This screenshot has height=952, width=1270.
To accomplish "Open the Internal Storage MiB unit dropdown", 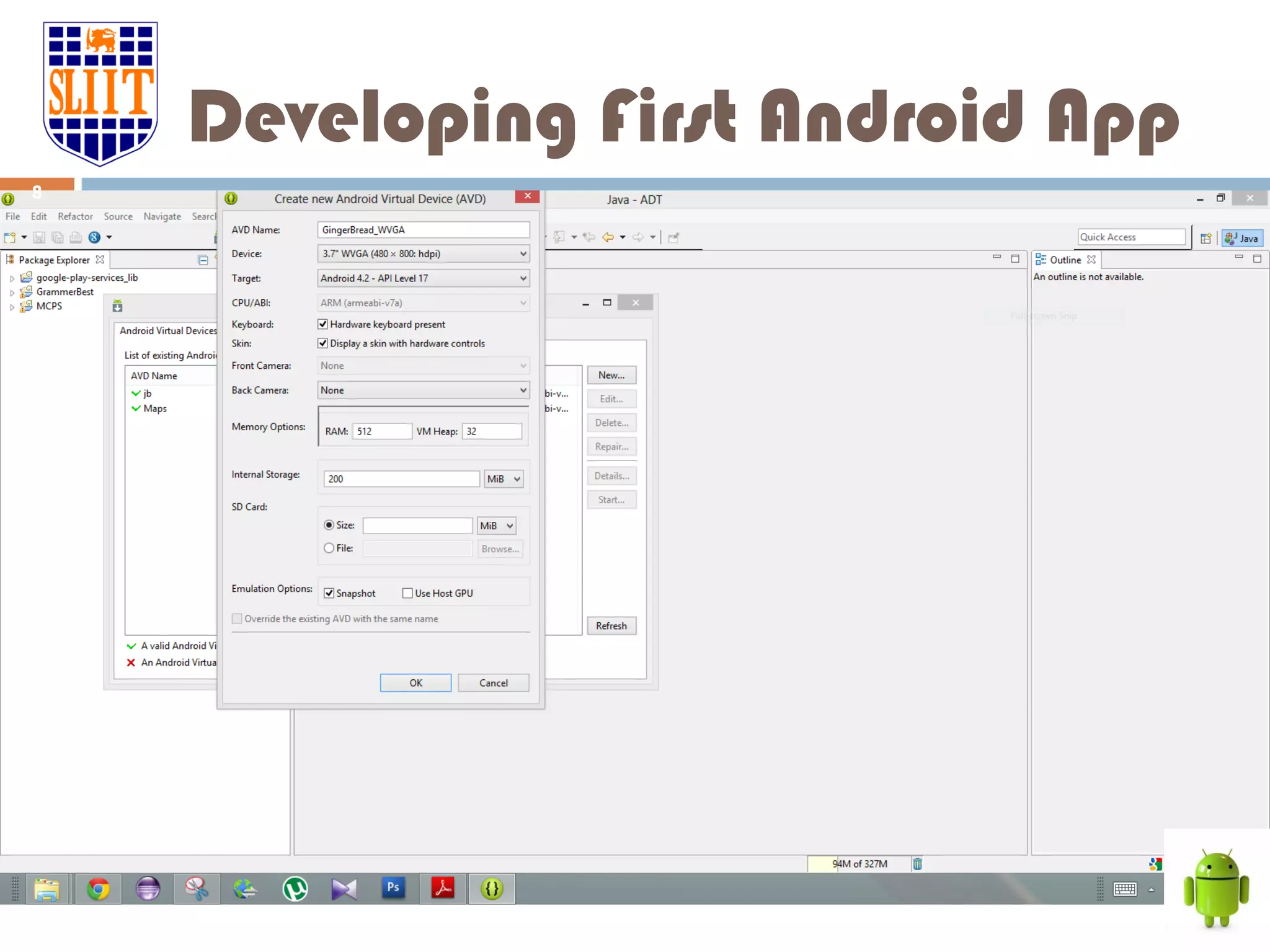I will [504, 478].
